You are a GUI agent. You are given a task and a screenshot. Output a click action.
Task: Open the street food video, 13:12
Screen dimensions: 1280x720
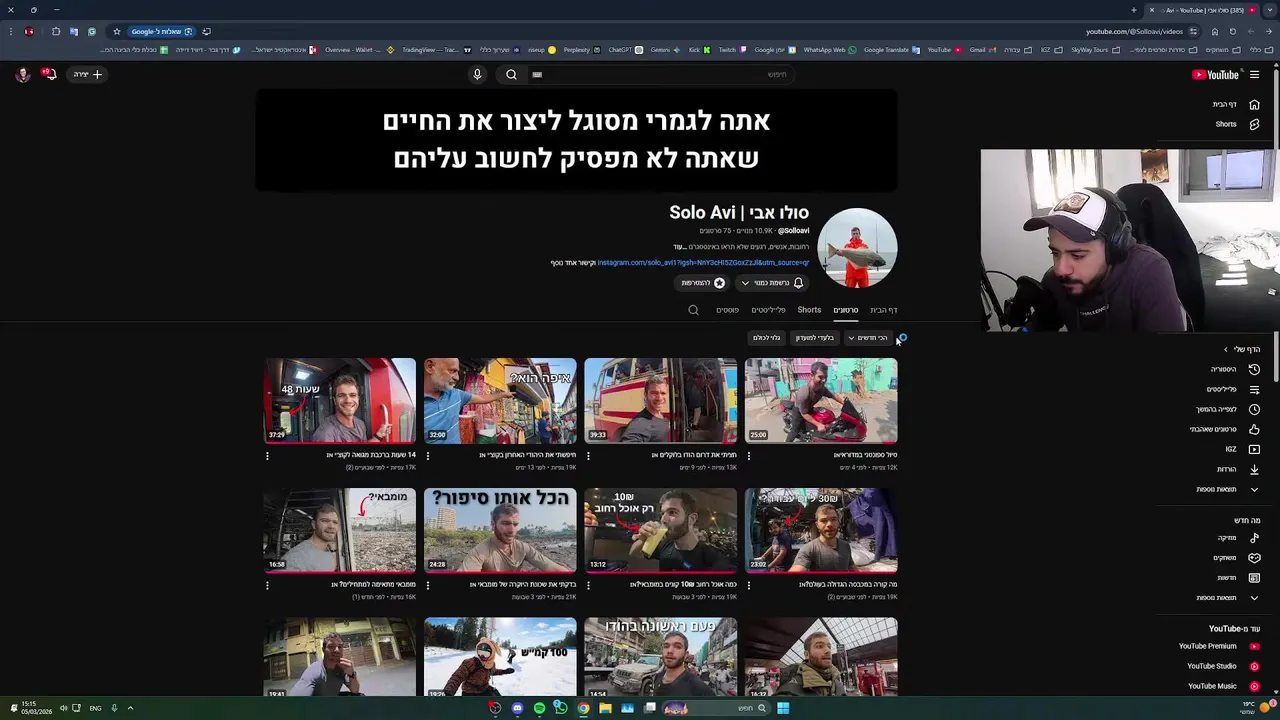(661, 530)
